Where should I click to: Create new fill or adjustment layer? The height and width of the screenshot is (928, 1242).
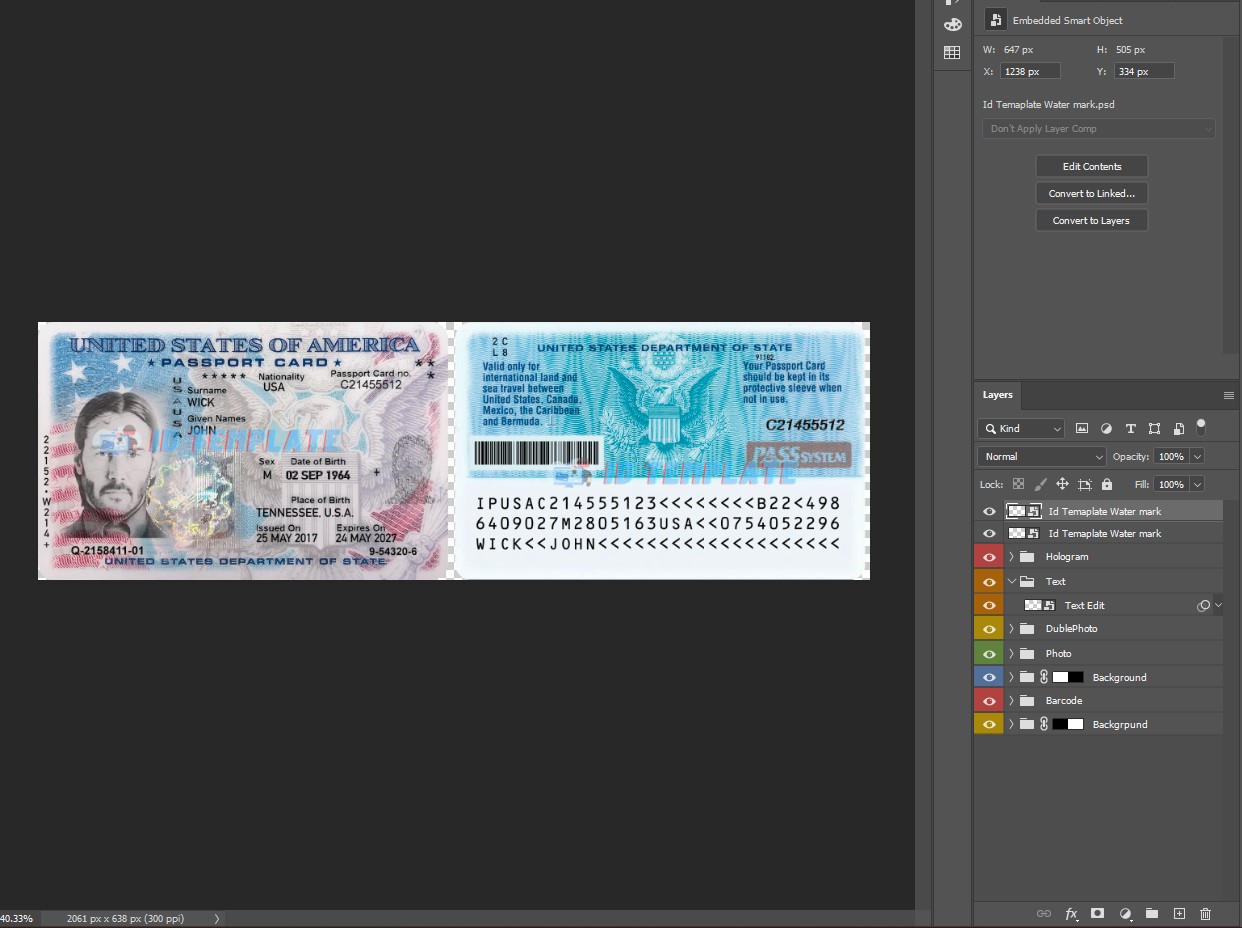pos(1125,913)
